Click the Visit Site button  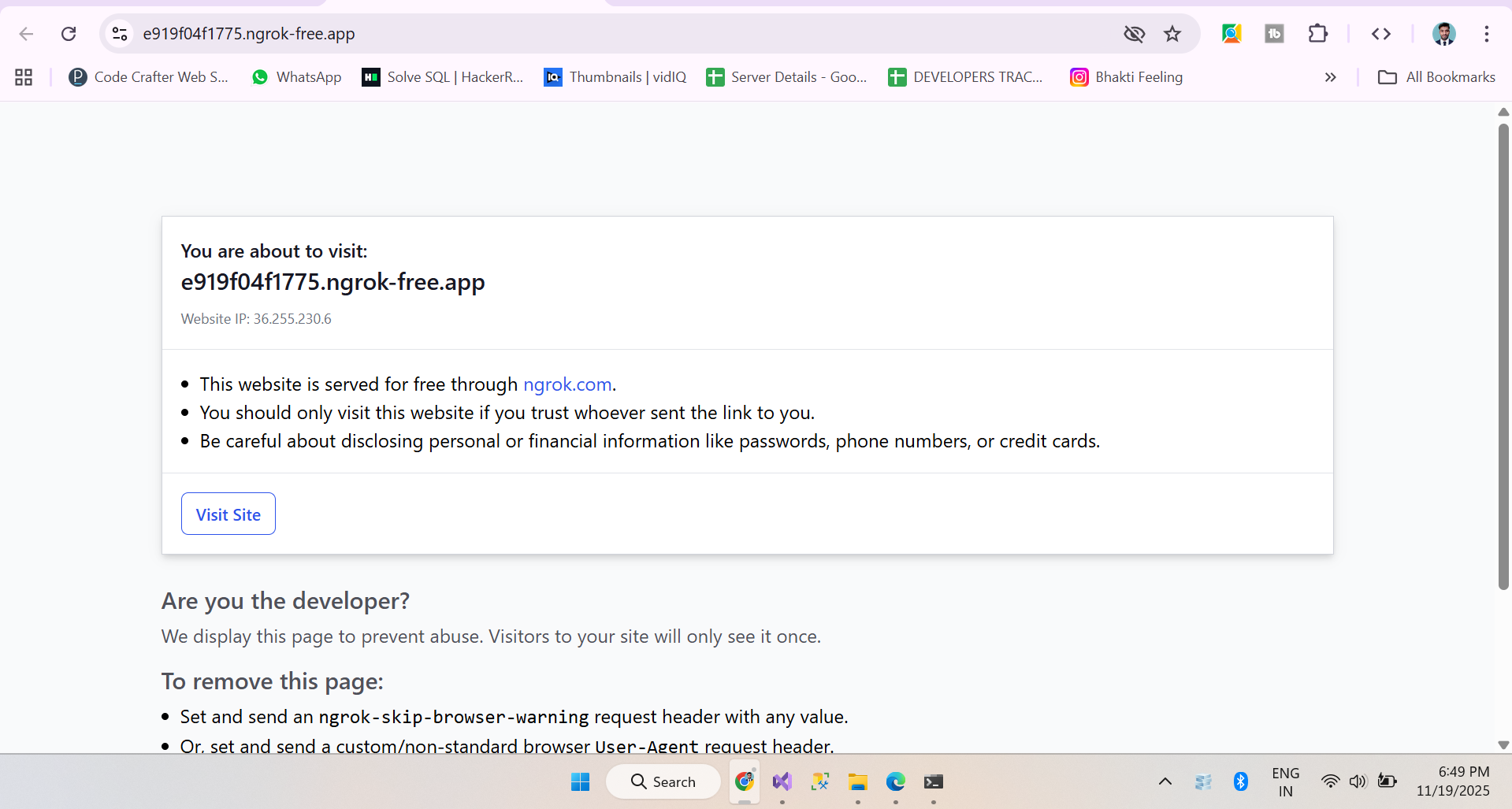point(228,514)
